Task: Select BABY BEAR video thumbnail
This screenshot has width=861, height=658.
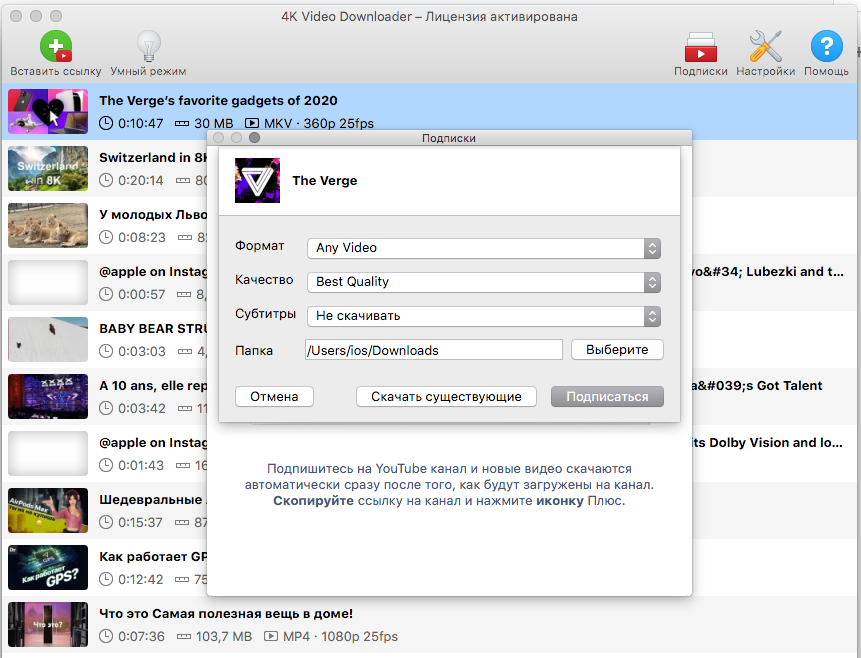Action: click(x=48, y=339)
